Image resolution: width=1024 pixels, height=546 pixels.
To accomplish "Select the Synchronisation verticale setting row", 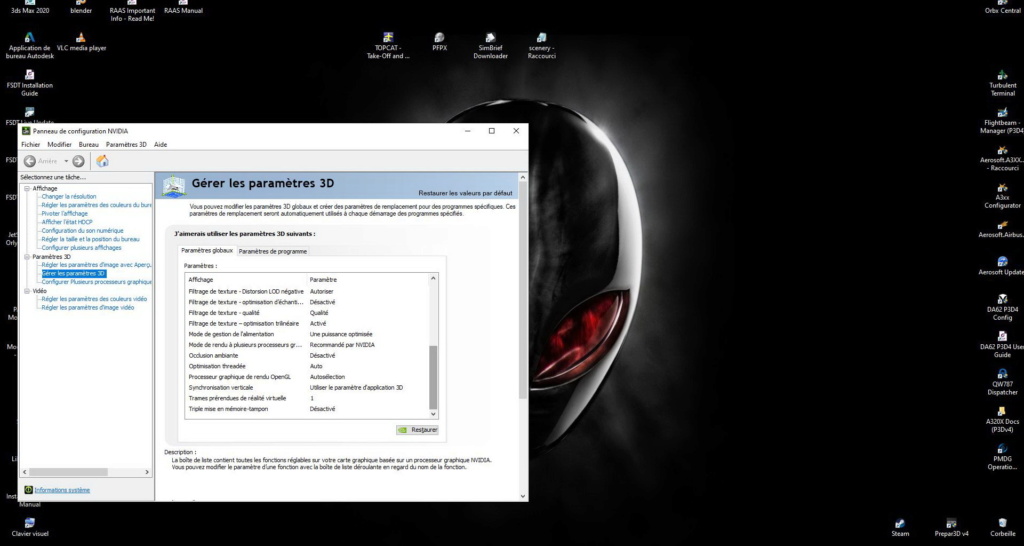I will coord(307,388).
